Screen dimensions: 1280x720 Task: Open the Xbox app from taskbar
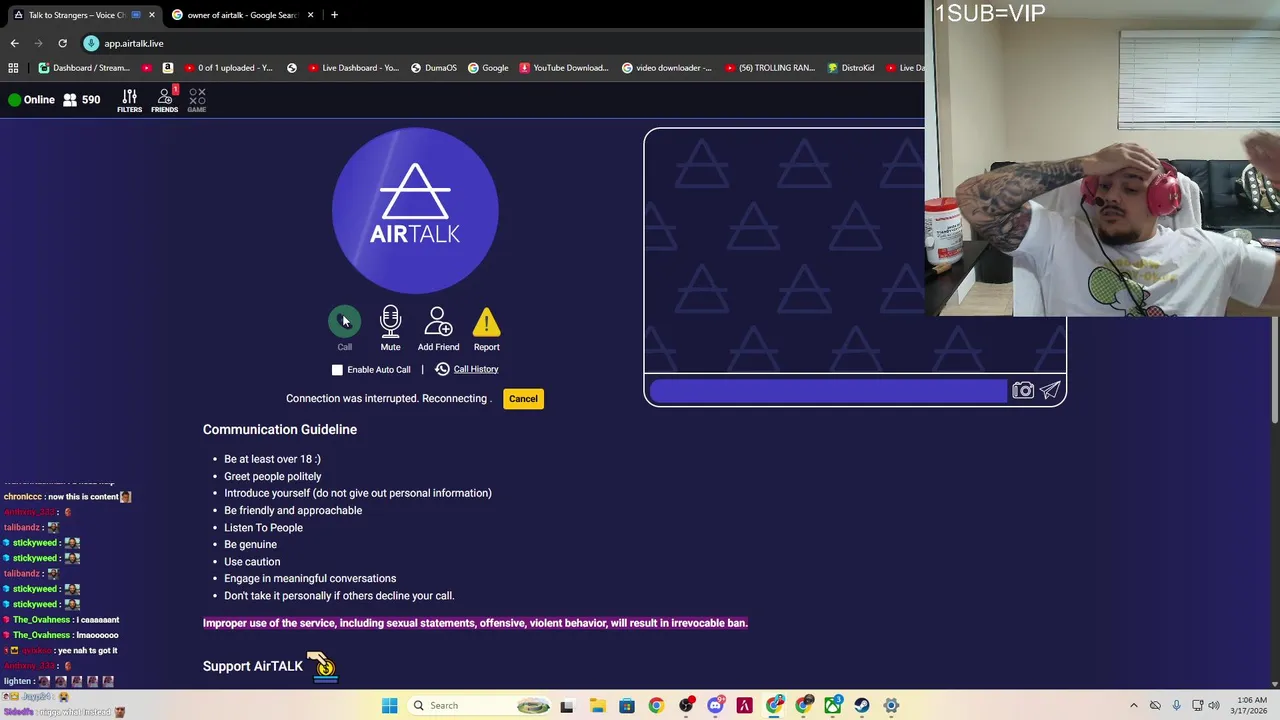pyautogui.click(x=832, y=706)
